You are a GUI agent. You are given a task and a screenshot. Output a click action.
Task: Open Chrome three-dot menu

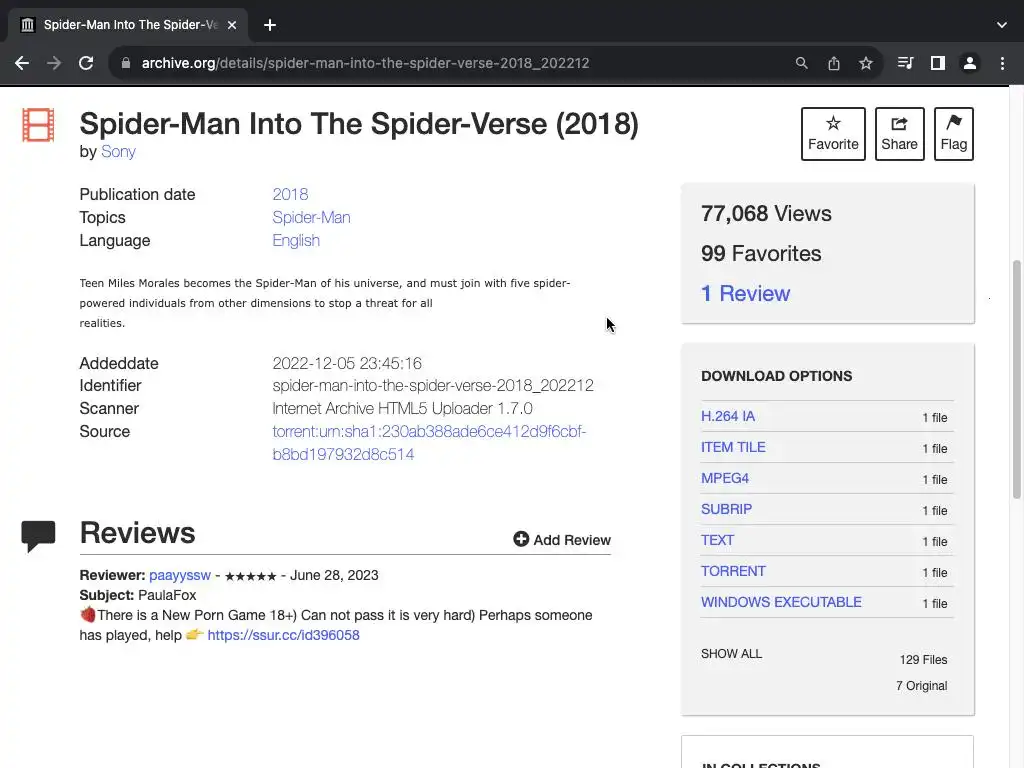[x=1002, y=63]
